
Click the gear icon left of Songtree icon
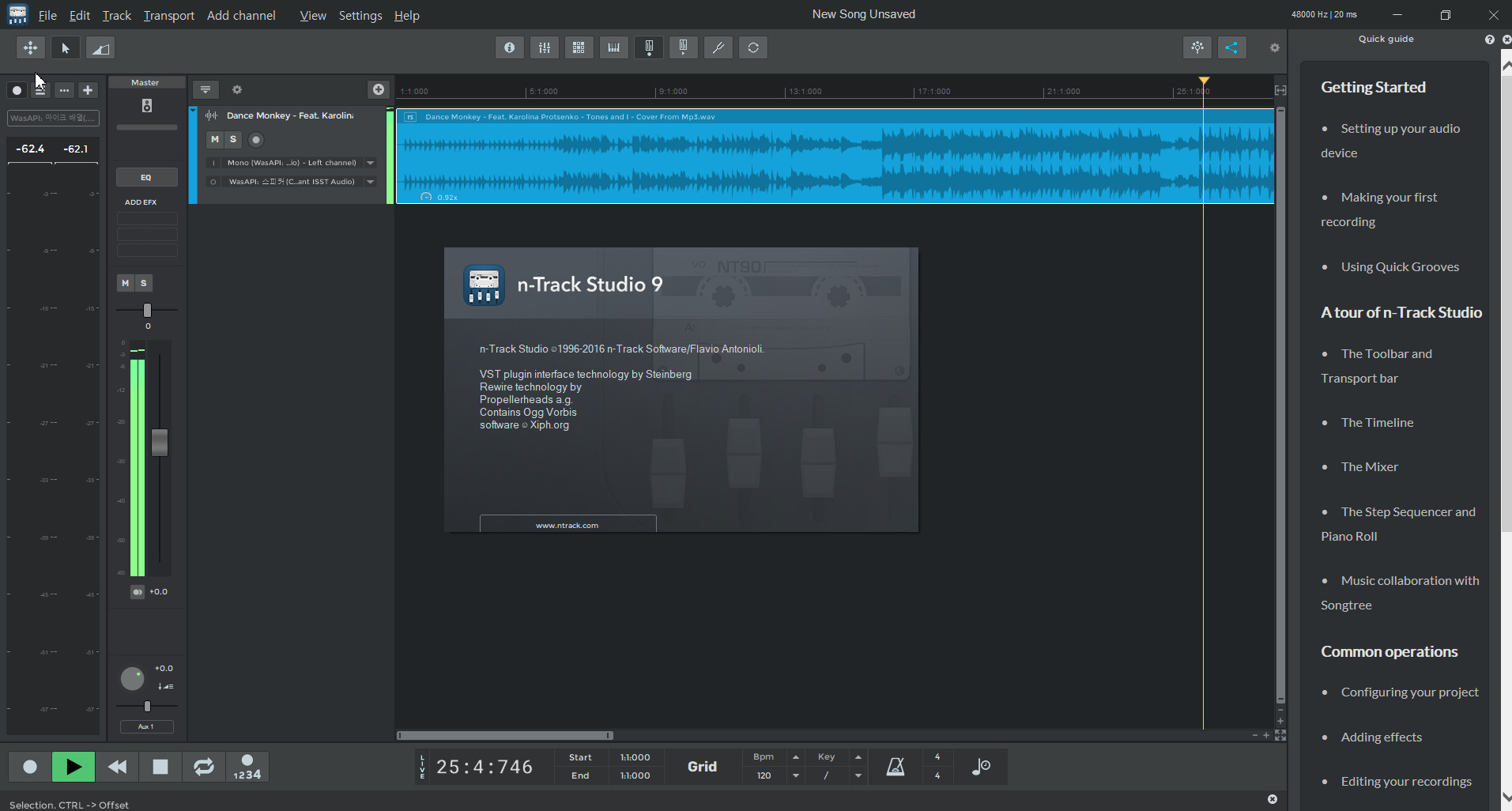tap(1197, 47)
